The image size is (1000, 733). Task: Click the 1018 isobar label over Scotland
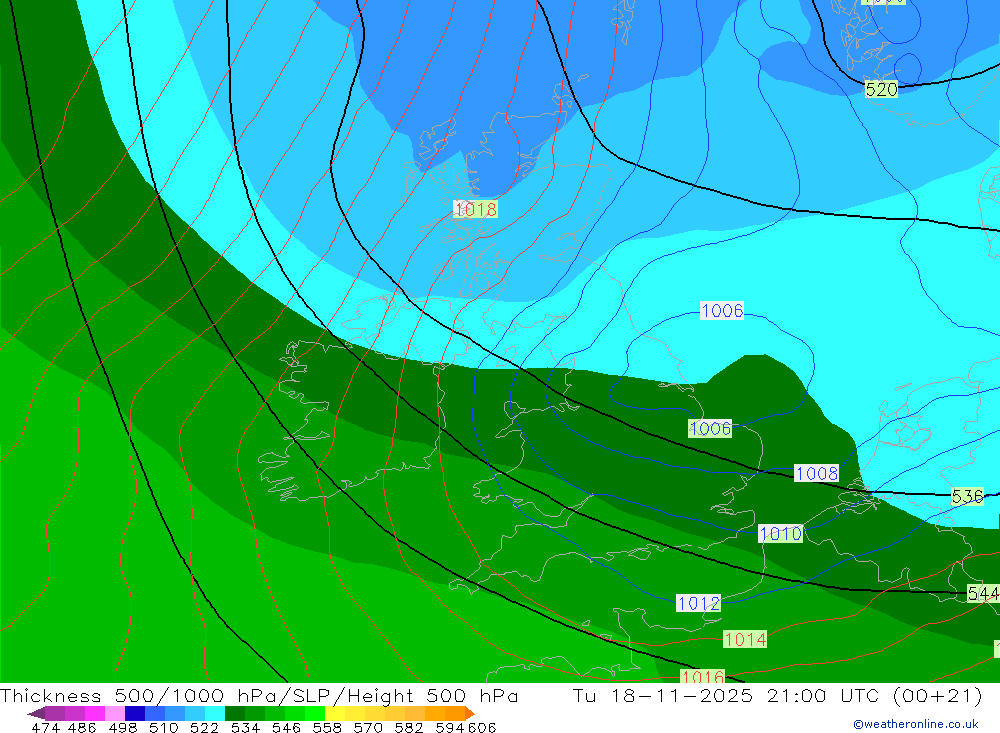(475, 209)
